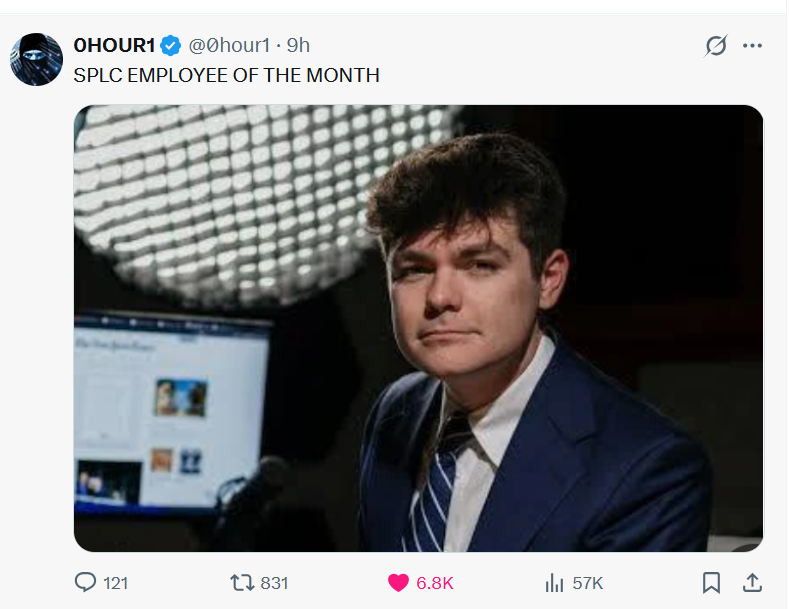Open the 0HOUR1 profile avatar
Viewport: 789px width, 609px height.
[36, 59]
